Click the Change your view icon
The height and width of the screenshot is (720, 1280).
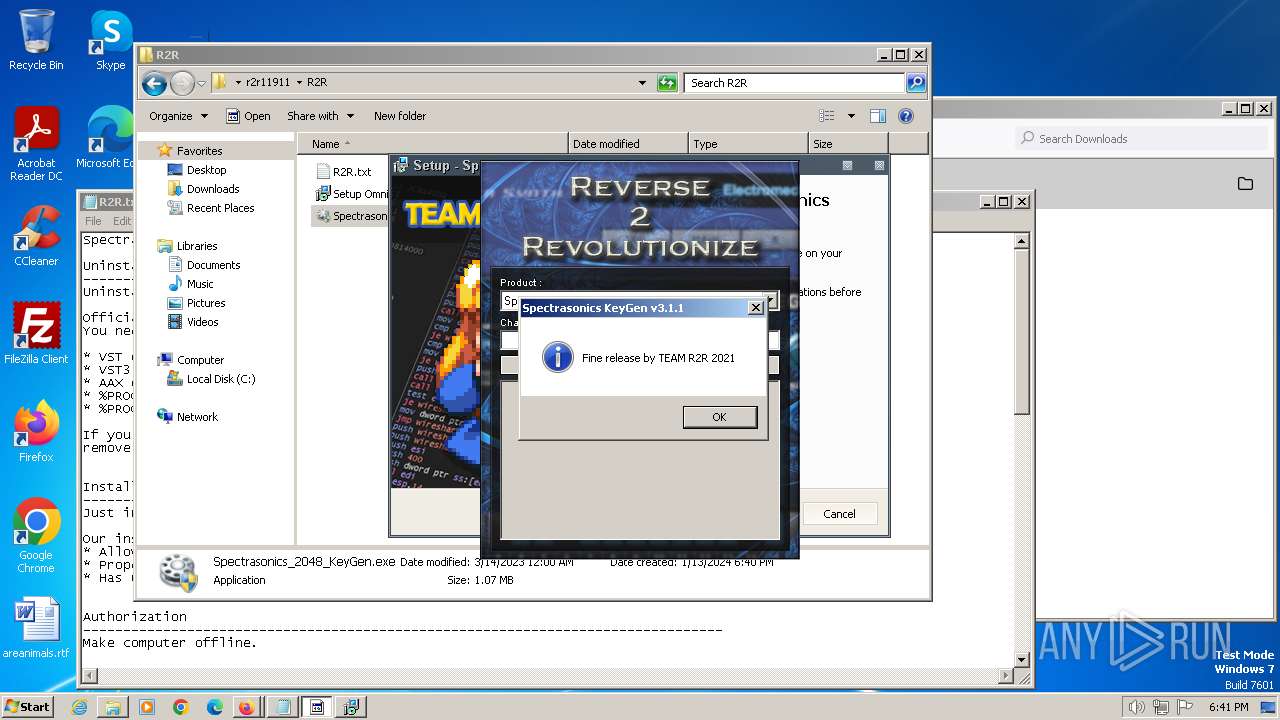tap(826, 116)
